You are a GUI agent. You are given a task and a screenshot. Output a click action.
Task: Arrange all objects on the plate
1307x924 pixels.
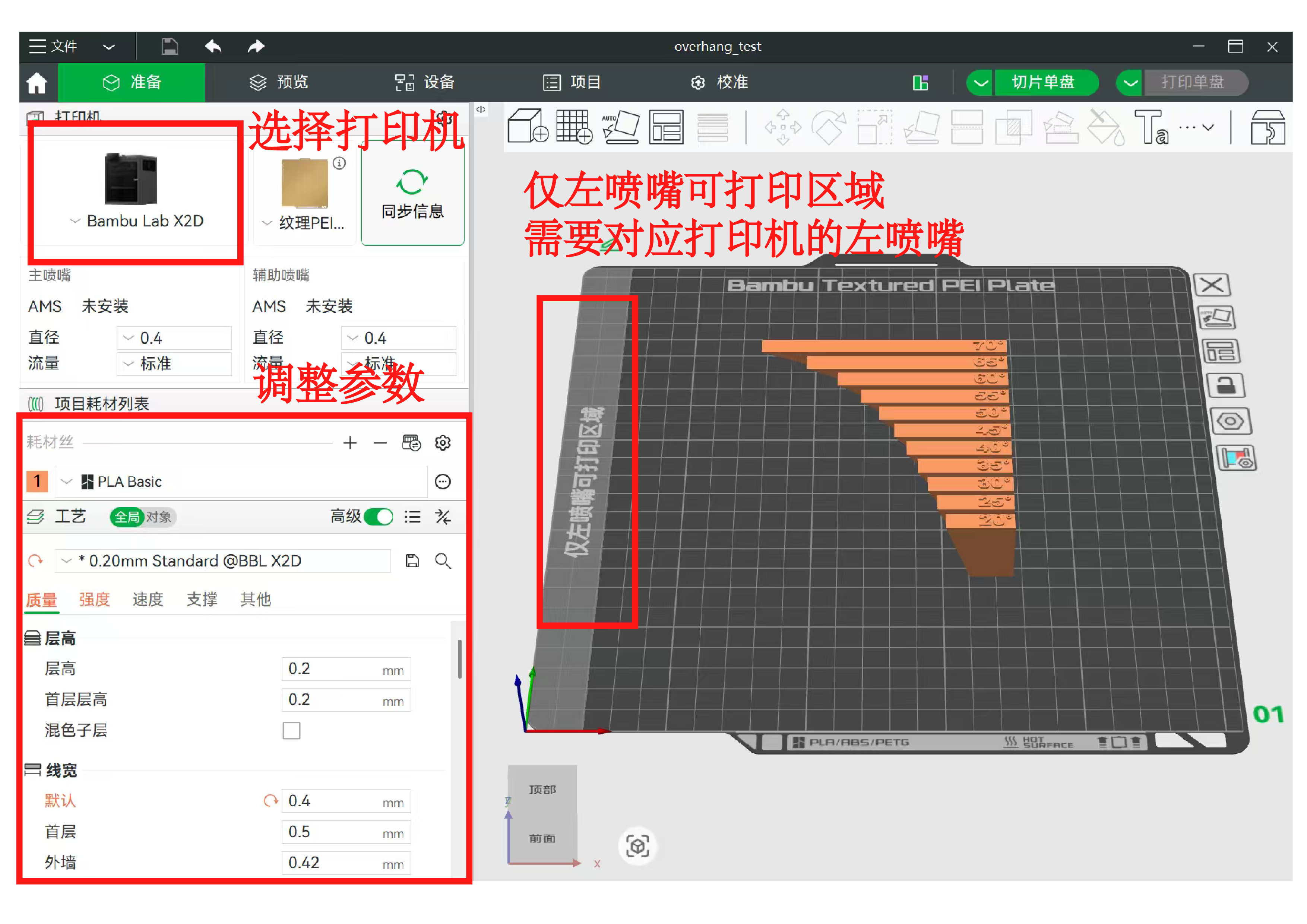[666, 126]
